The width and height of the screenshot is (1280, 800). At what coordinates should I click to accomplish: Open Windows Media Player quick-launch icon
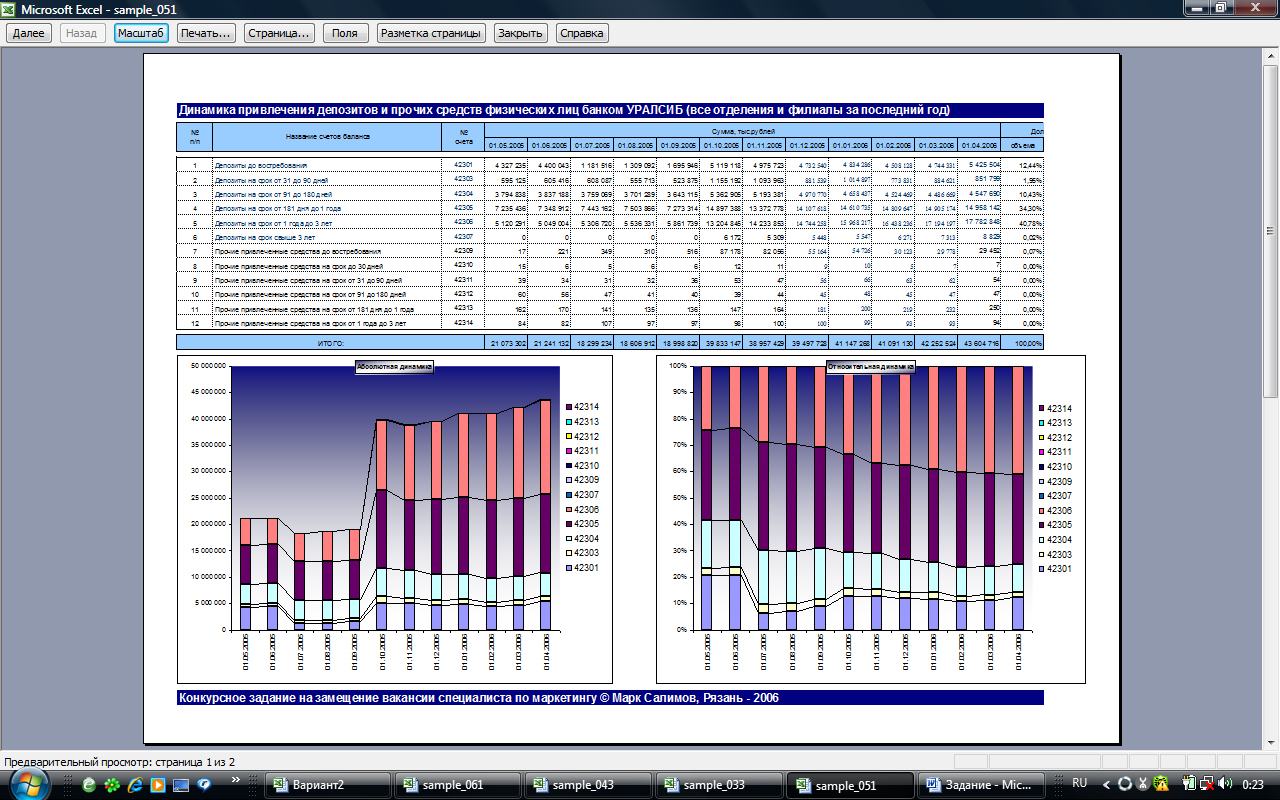pos(158,785)
